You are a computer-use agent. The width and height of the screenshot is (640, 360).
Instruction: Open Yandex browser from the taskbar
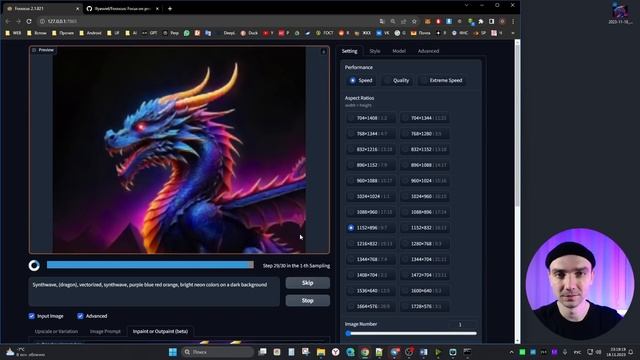336,352
